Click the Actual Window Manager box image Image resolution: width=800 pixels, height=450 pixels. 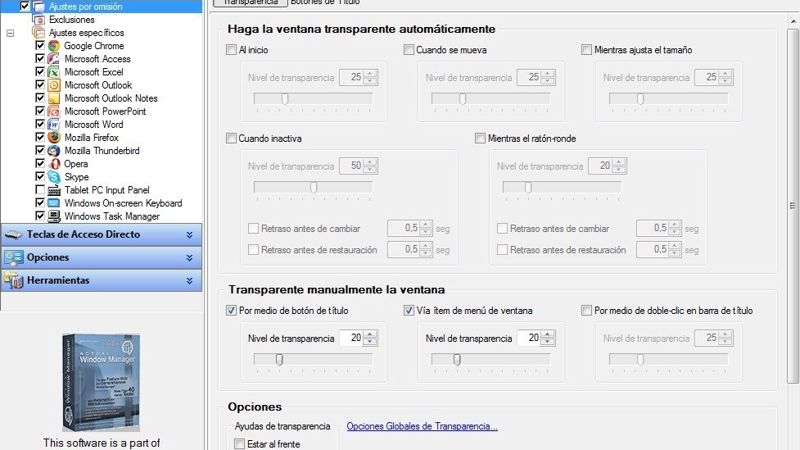point(101,382)
